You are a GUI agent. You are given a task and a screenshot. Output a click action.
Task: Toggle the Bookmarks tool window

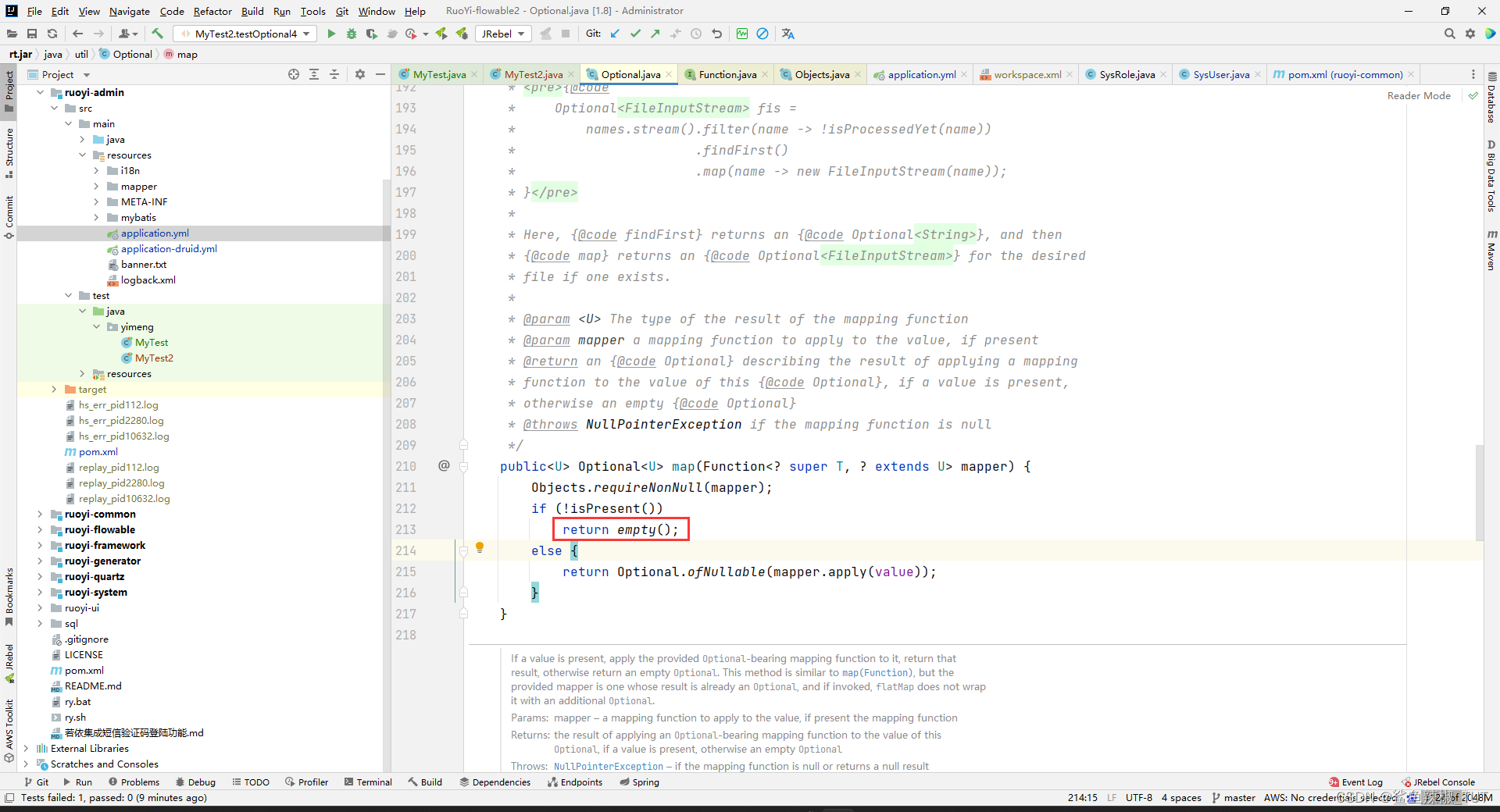[x=9, y=597]
